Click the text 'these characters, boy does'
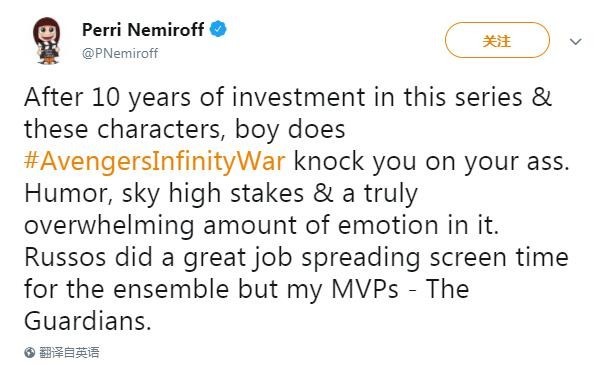The width and height of the screenshot is (610, 365). (x=184, y=129)
